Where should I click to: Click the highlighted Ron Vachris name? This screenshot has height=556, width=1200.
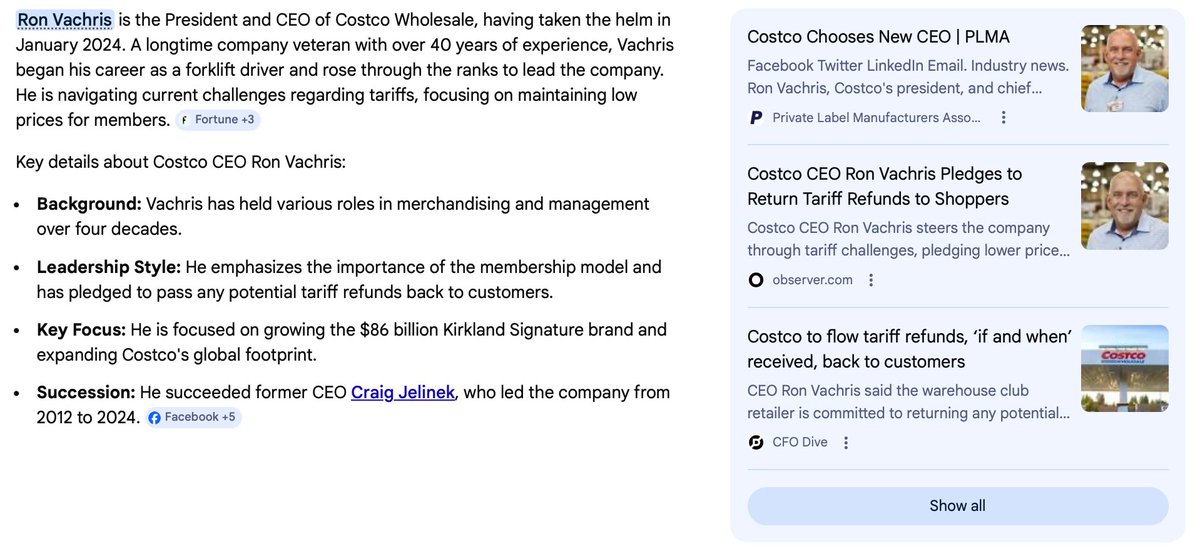[65, 20]
